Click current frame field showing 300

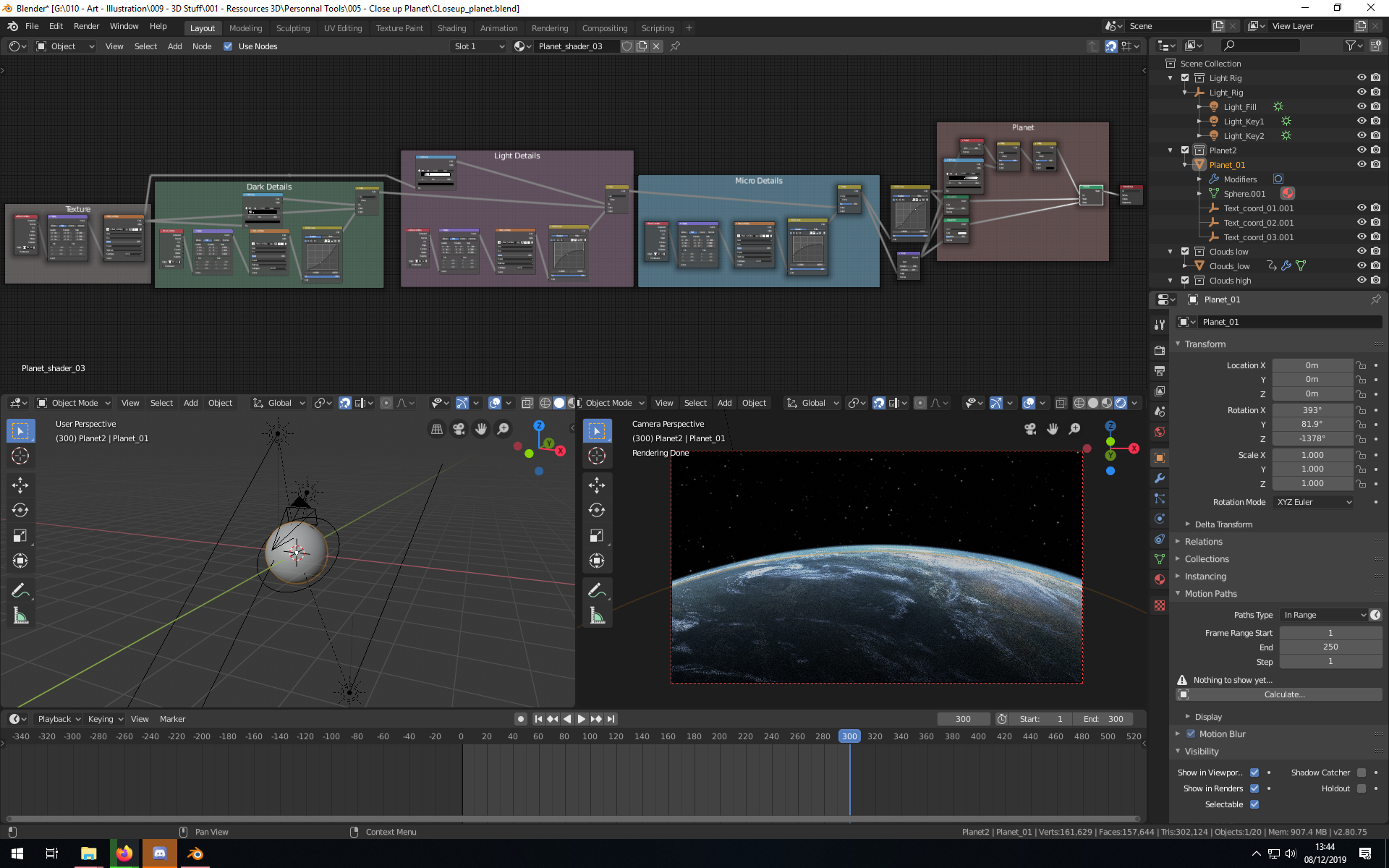coord(963,719)
